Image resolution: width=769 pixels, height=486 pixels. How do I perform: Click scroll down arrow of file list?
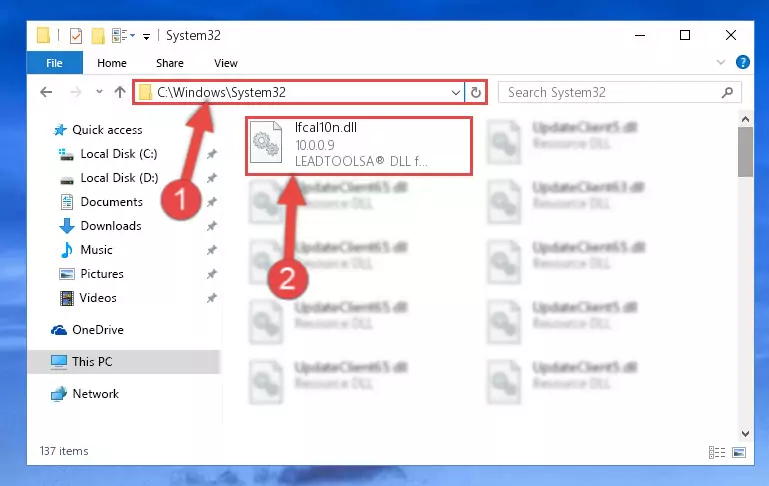click(745, 434)
